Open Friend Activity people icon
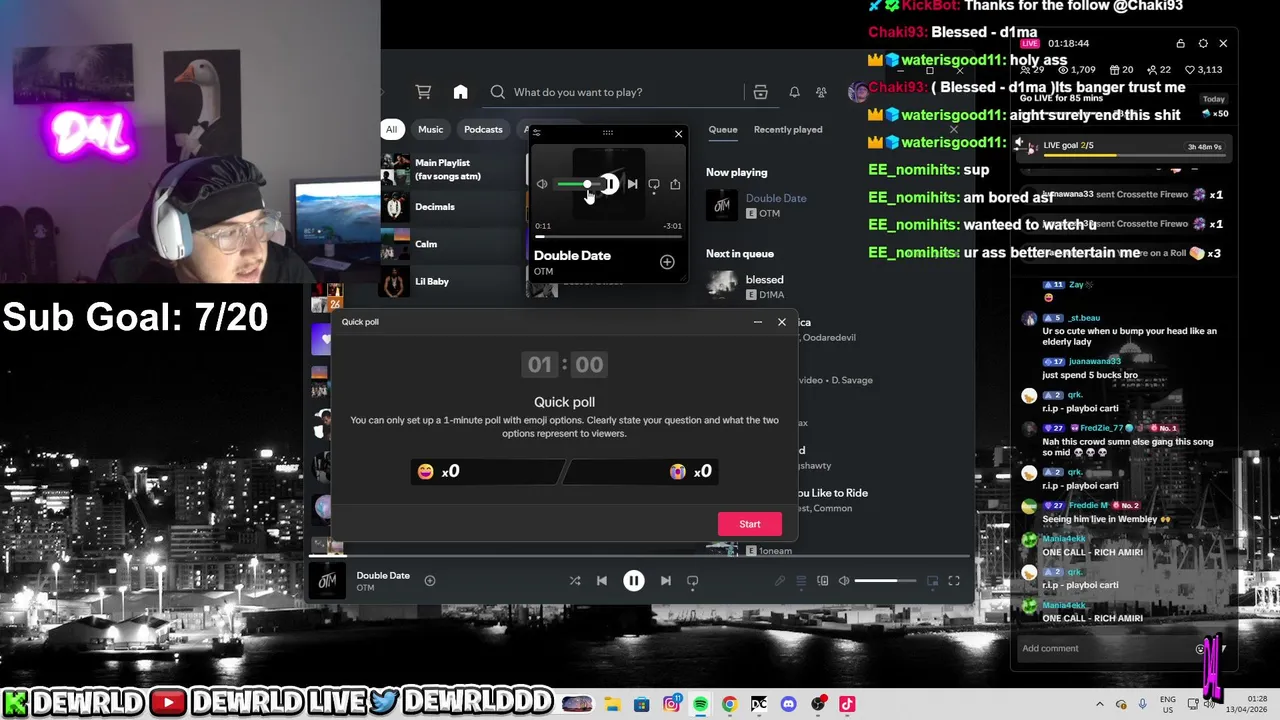 pos(821,92)
